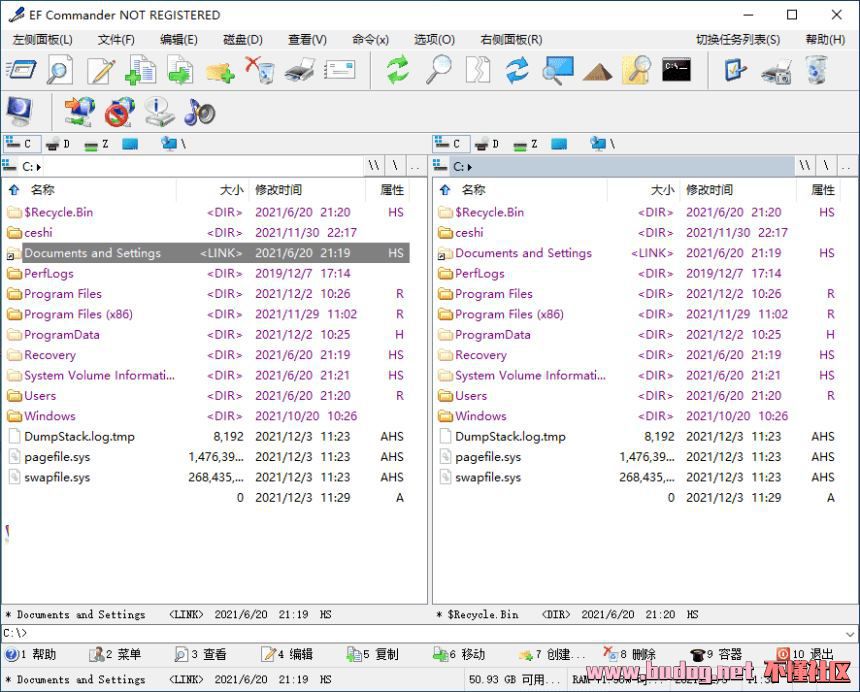Switch right panel to drive Z

click(x=527, y=144)
